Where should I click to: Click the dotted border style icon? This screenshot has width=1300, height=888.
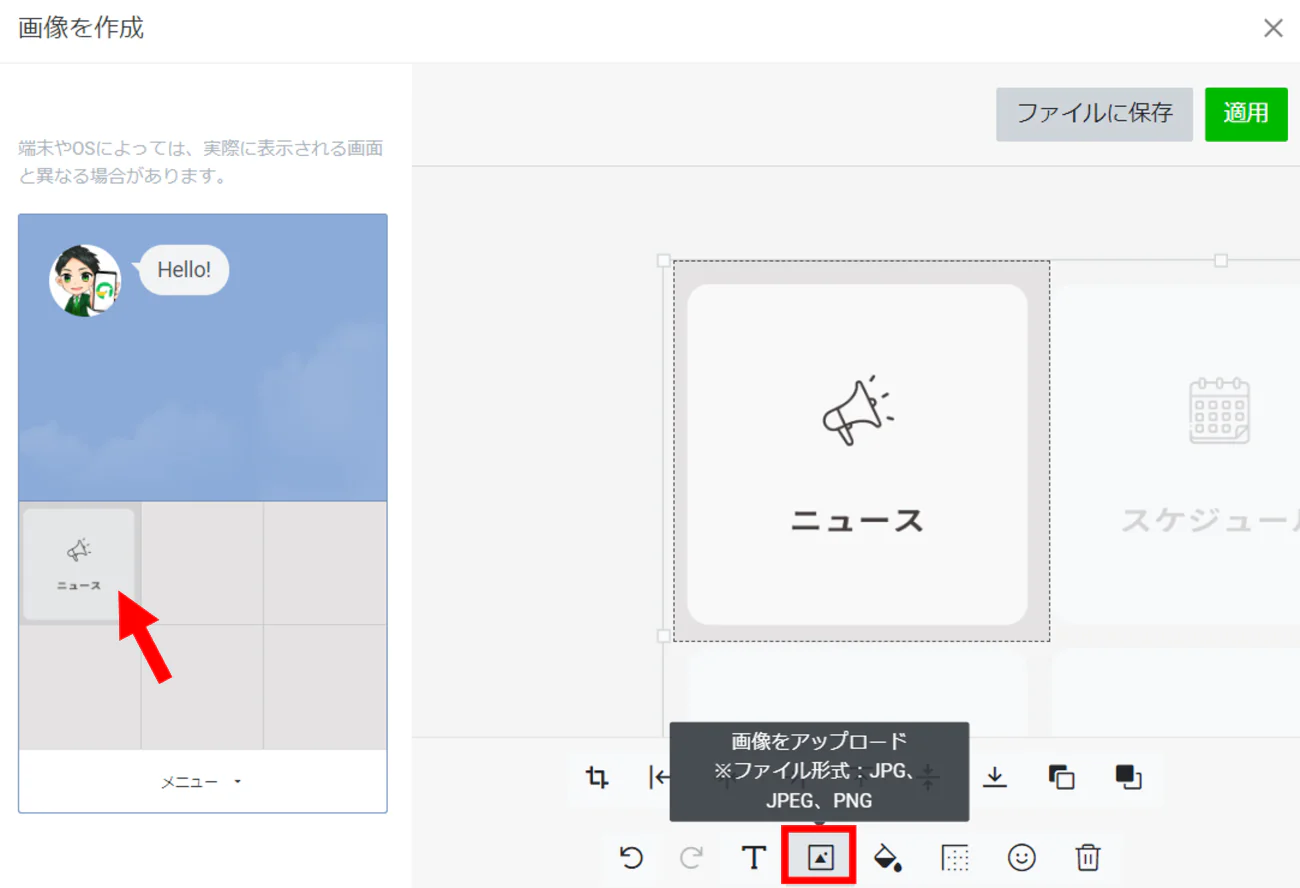[955, 857]
